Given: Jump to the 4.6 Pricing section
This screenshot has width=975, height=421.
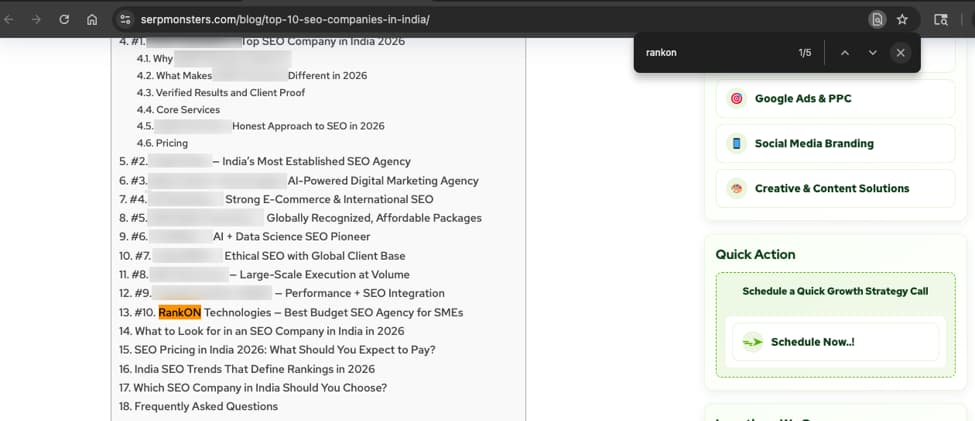Looking at the screenshot, I should 162,143.
